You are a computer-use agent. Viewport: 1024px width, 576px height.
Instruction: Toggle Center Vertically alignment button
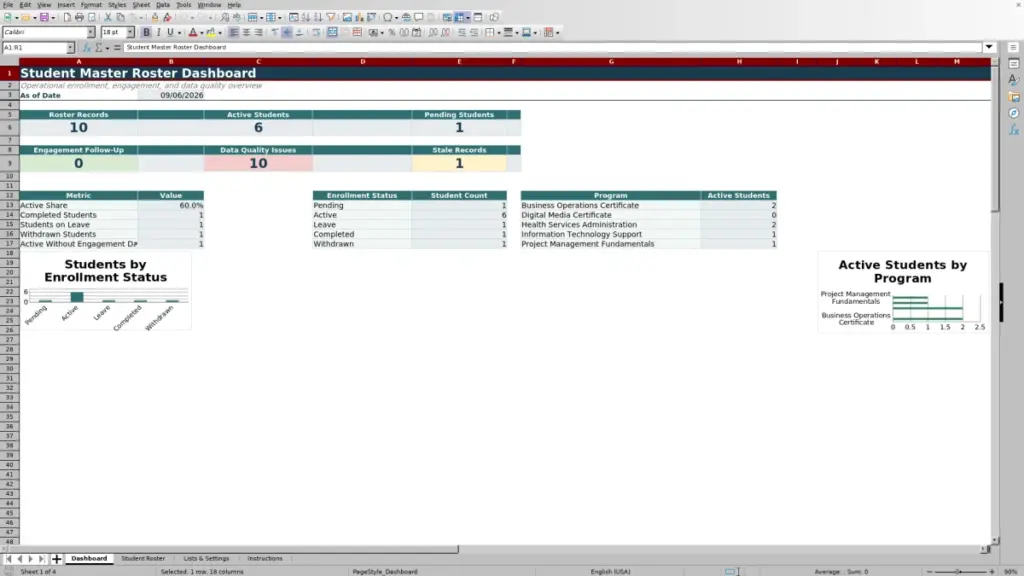287,32
